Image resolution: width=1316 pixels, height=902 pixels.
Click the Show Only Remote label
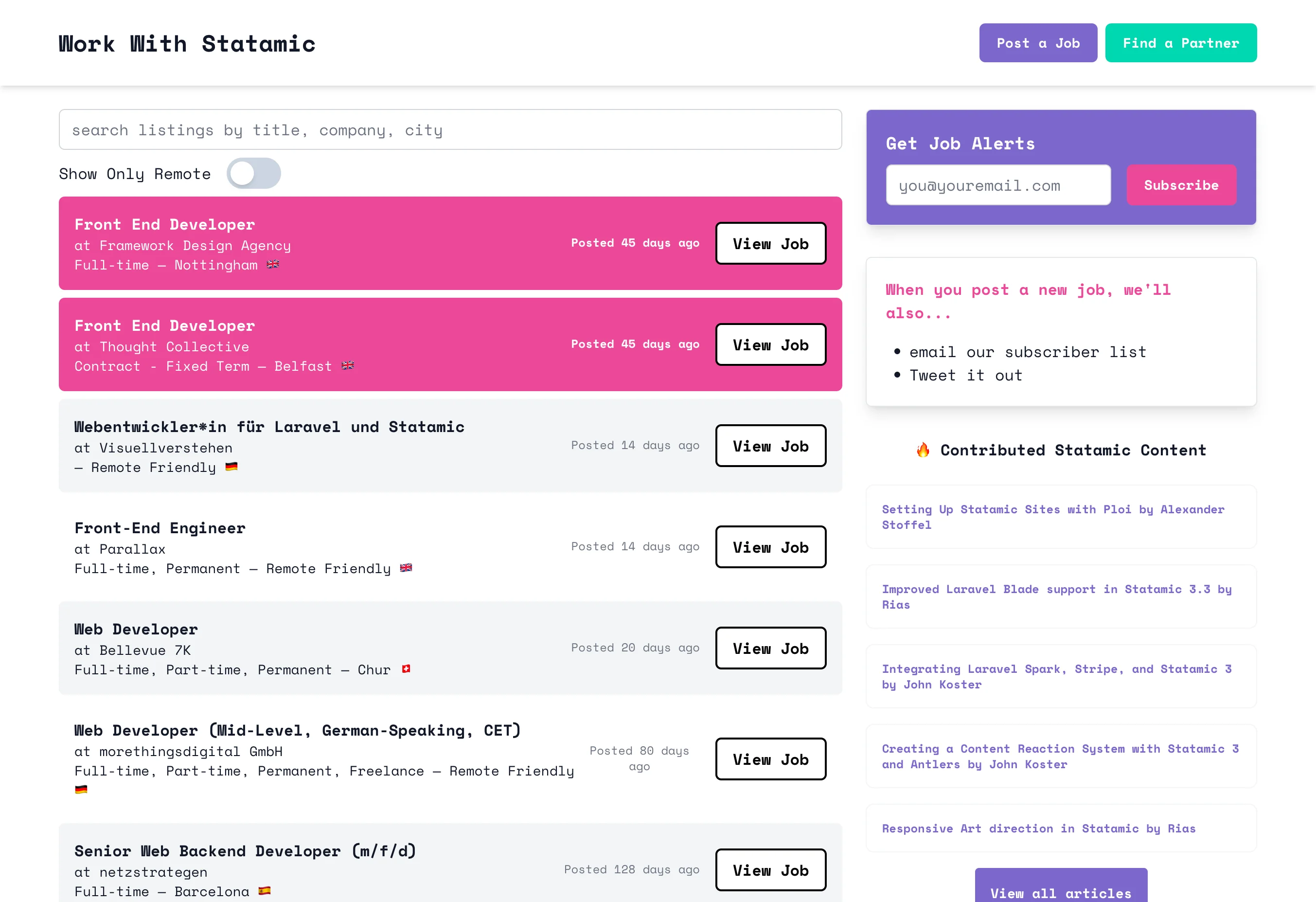click(135, 174)
